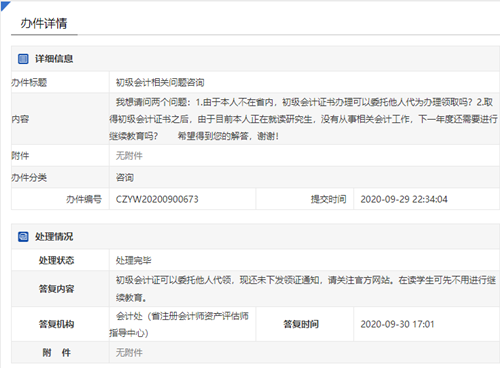
Task: Click the 详细信息 section icon
Action: [x=23, y=59]
